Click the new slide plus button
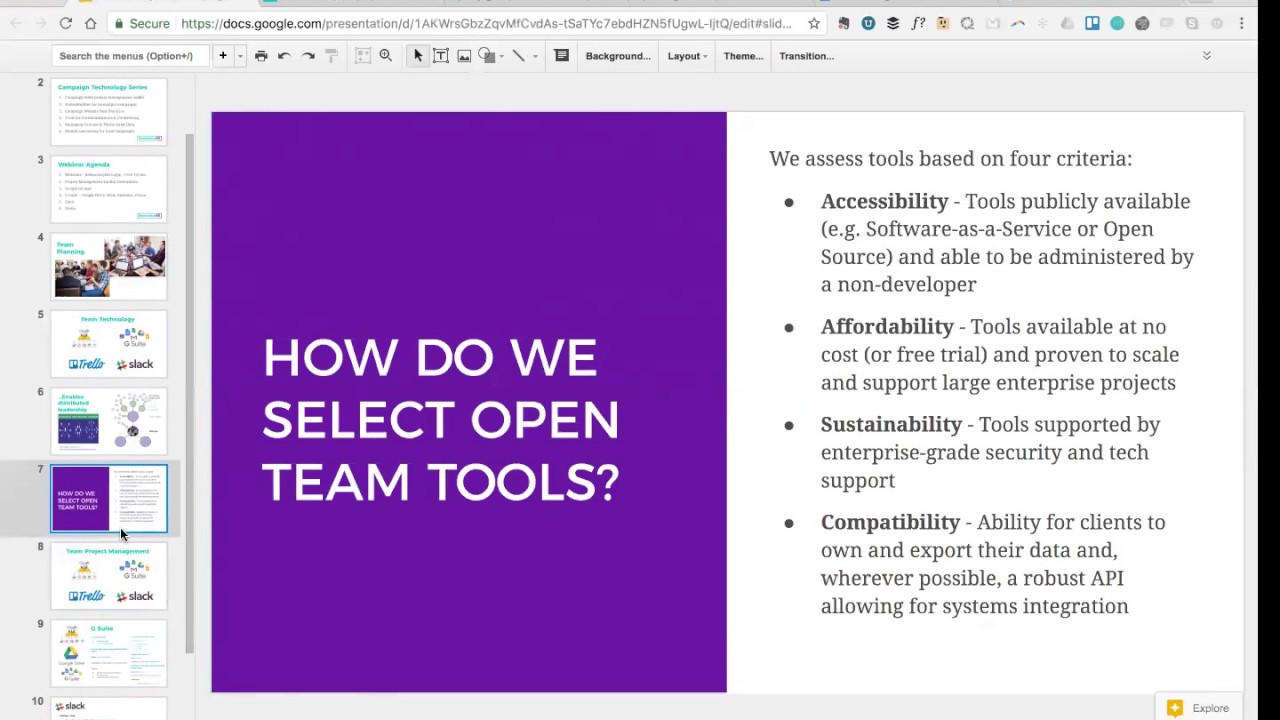1280x720 pixels. point(223,56)
